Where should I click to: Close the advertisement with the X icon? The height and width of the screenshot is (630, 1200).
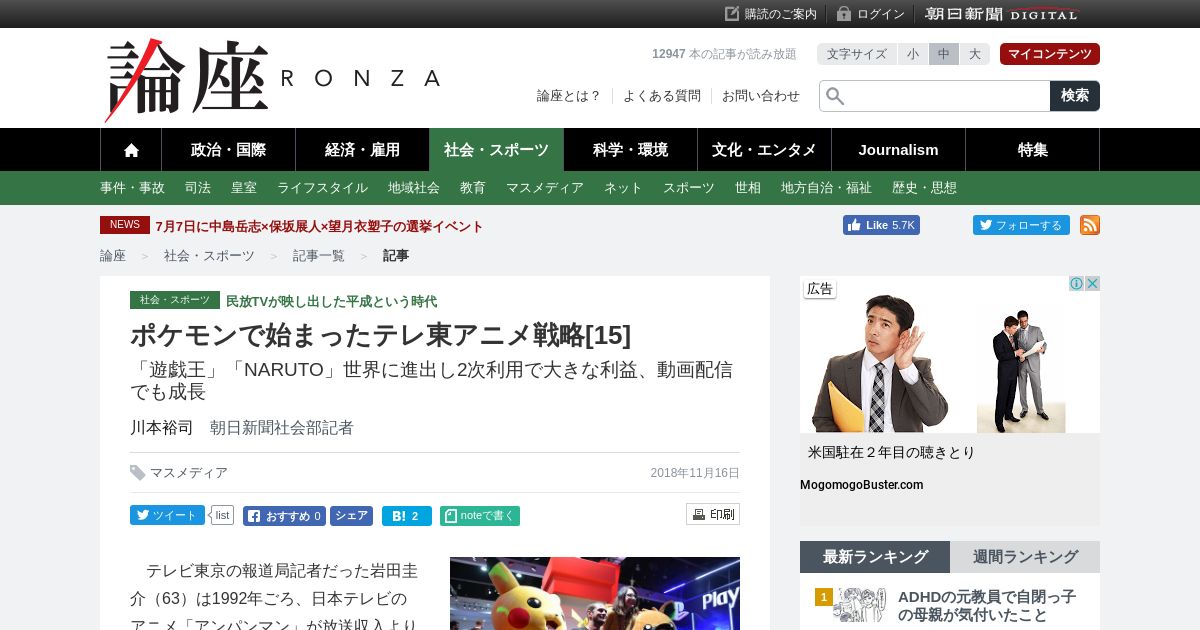pos(1093,284)
